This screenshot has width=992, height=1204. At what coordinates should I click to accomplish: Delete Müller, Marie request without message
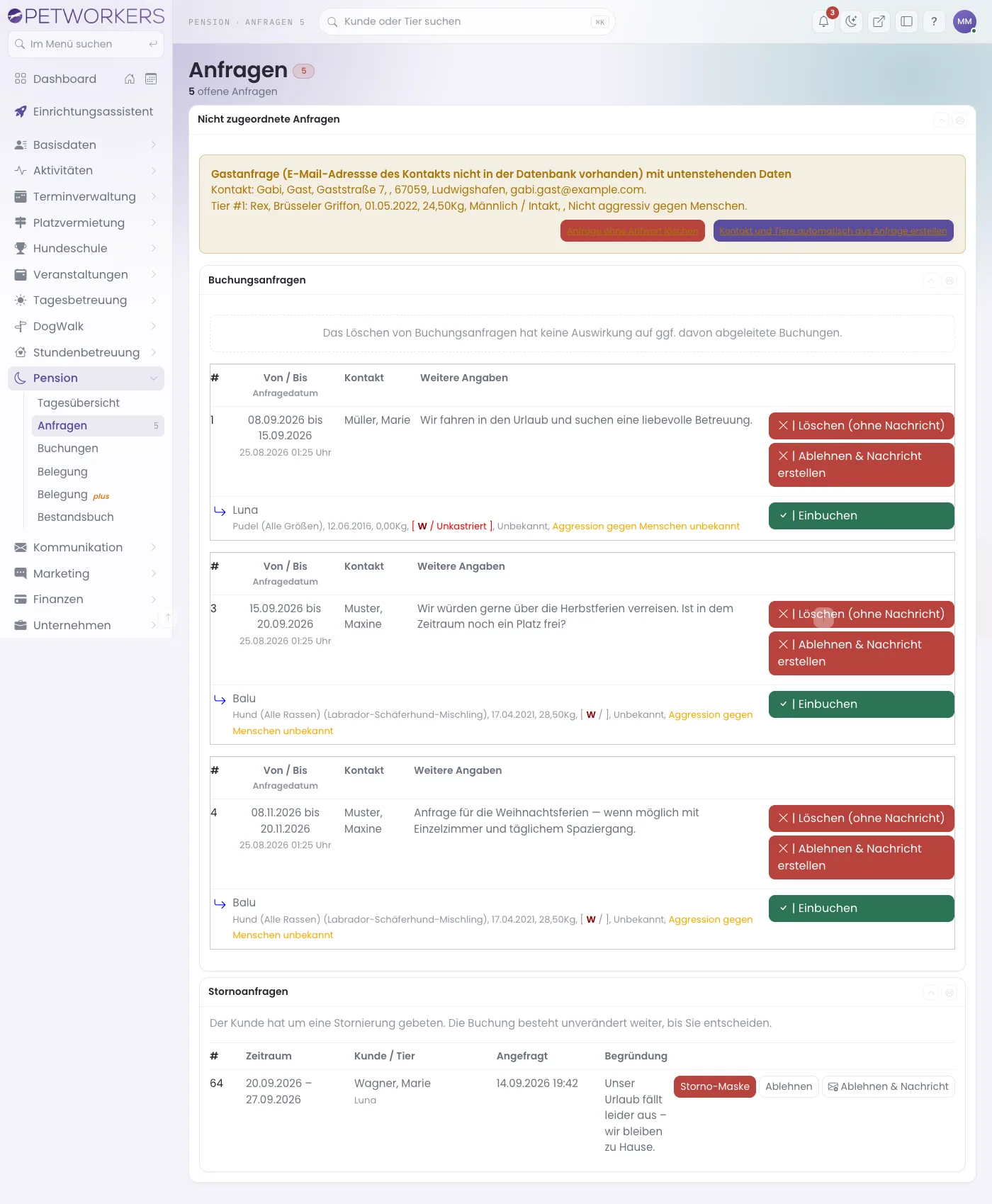pos(862,425)
